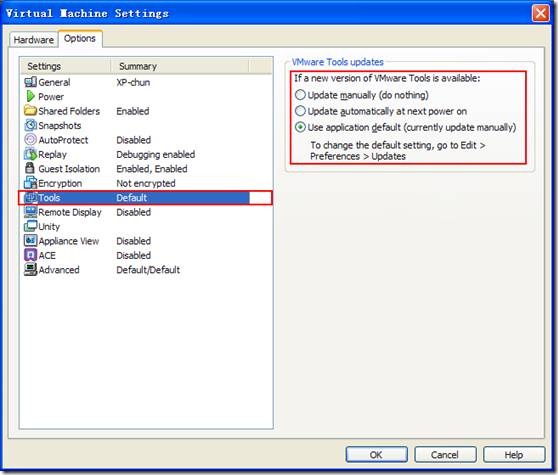Click the Not encrypted summary value

coord(146,184)
